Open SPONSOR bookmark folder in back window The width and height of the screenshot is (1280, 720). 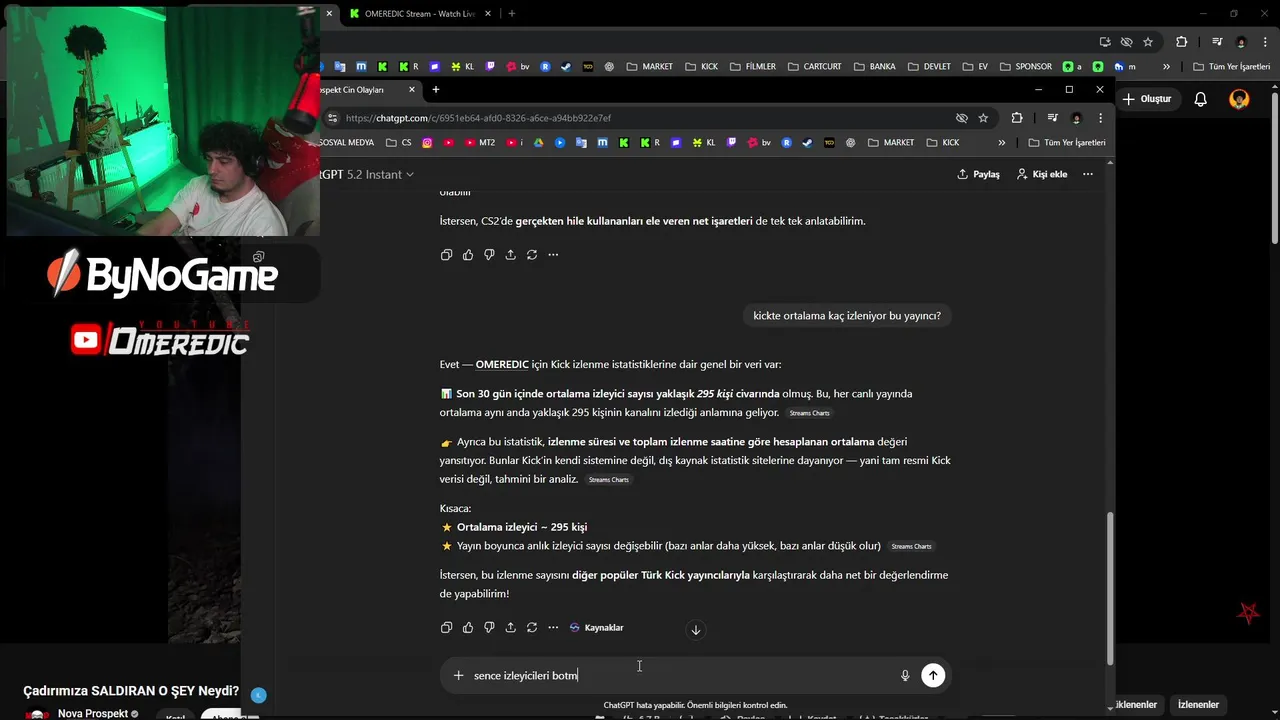click(x=1025, y=67)
